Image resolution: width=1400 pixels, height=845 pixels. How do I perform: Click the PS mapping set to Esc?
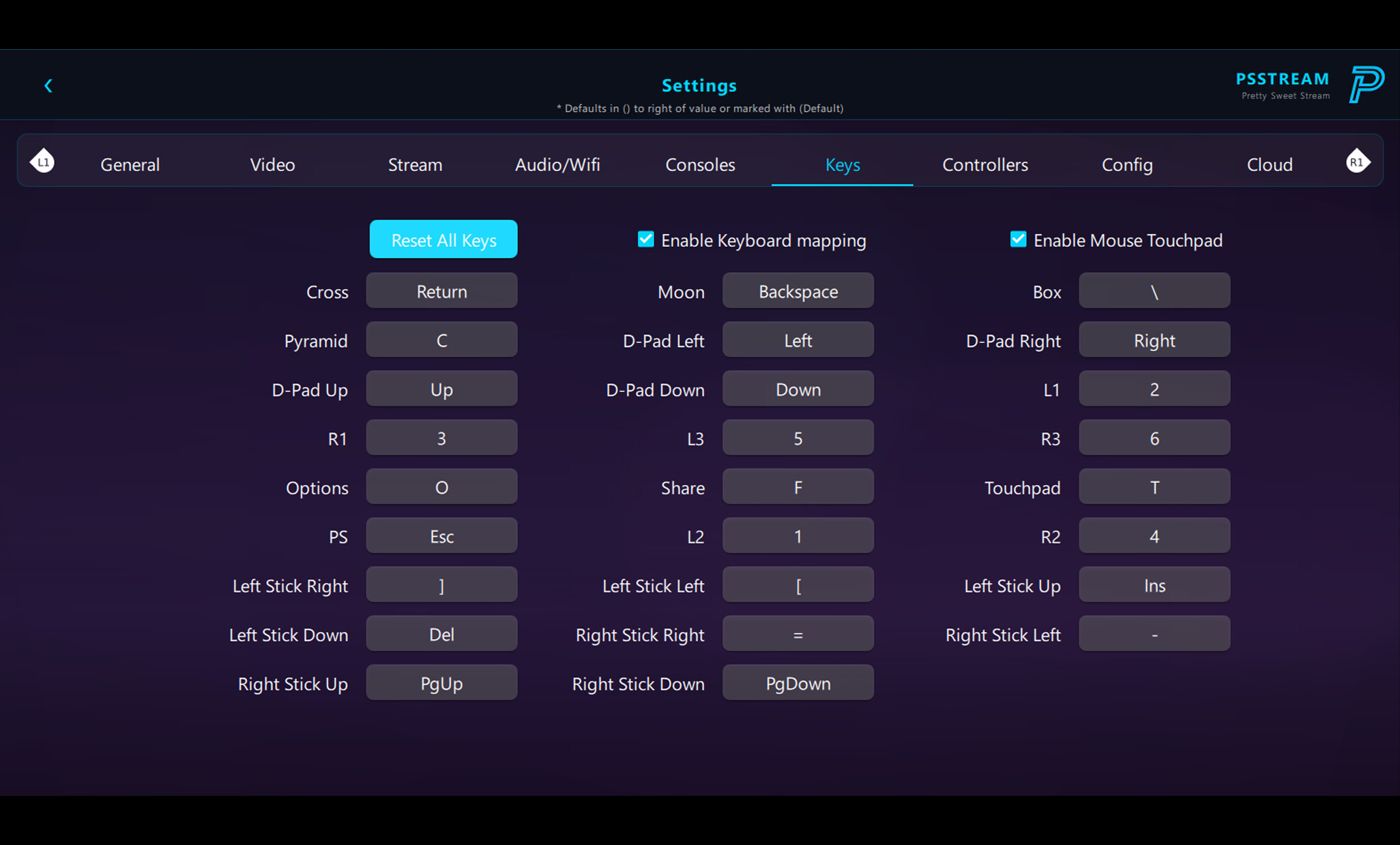coord(441,535)
